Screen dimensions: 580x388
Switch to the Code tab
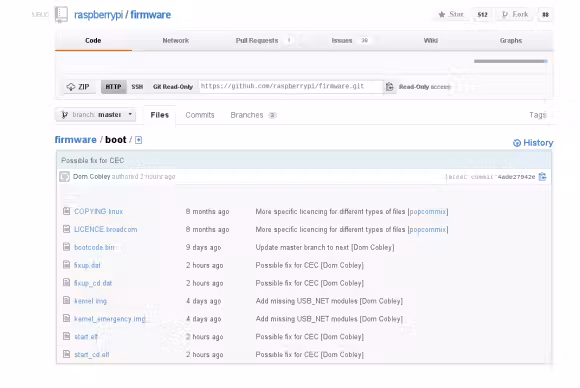click(93, 41)
